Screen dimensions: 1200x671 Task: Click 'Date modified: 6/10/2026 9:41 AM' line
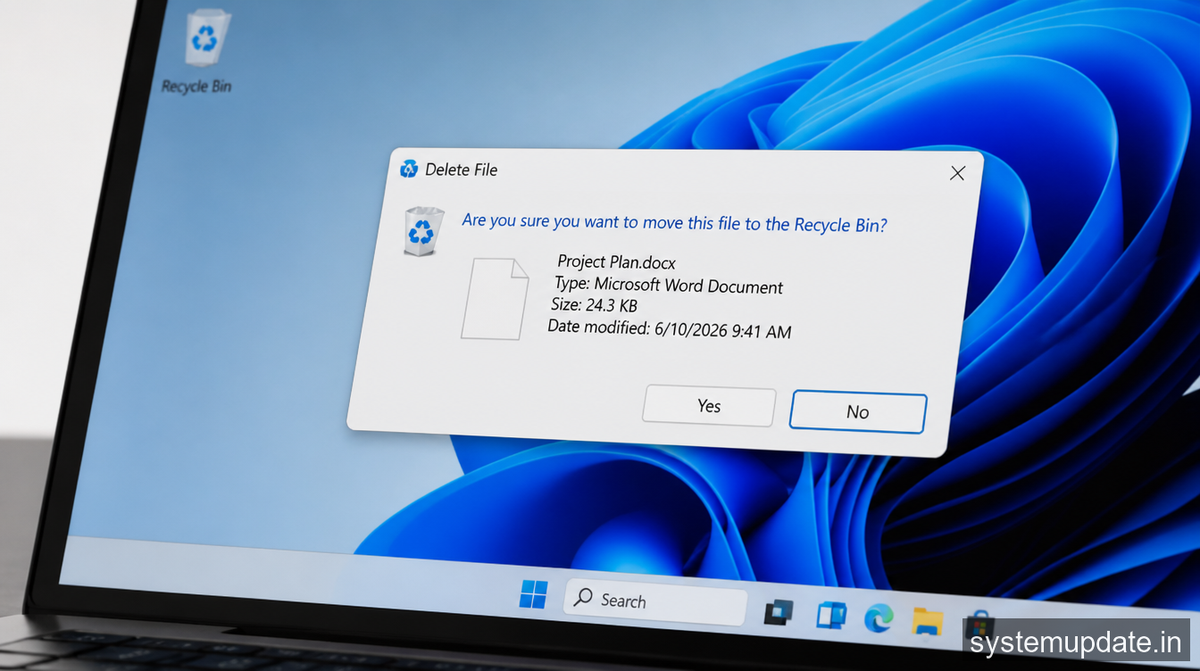(669, 329)
